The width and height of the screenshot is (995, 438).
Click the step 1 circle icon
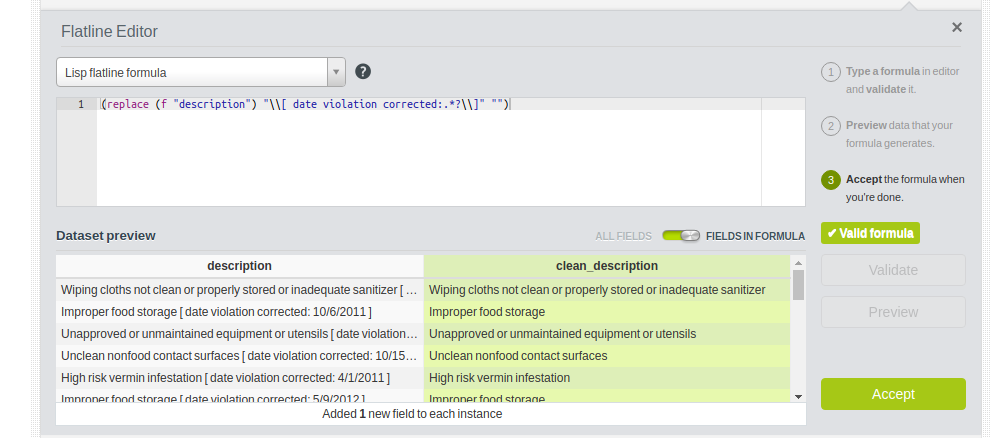point(830,72)
